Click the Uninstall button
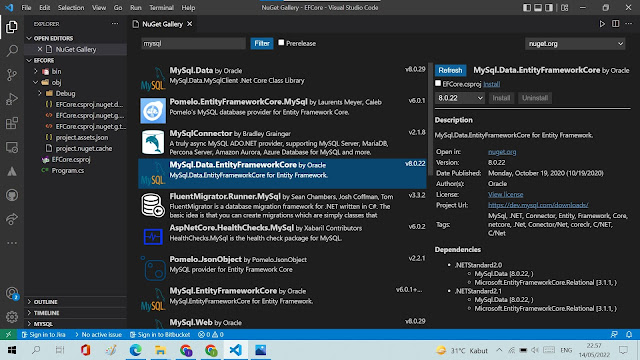Image resolution: width=640 pixels, height=360 pixels. (x=535, y=98)
